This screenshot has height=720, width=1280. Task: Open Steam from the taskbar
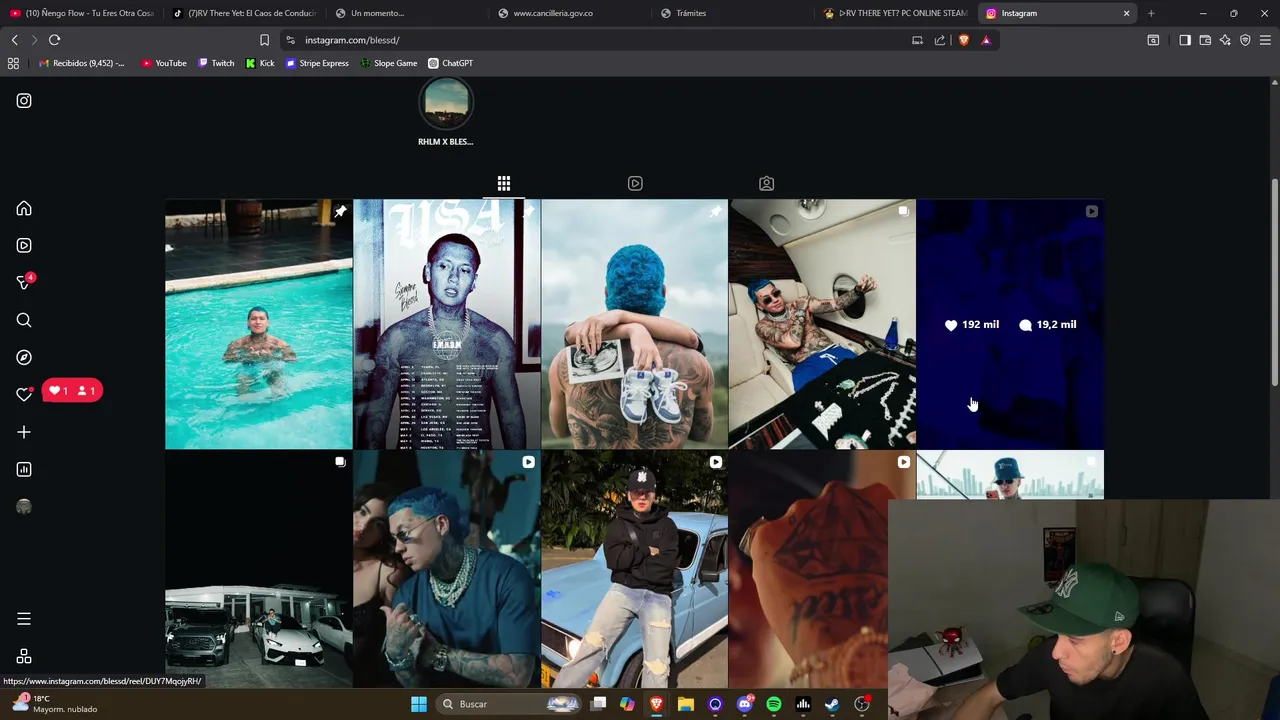tap(831, 704)
